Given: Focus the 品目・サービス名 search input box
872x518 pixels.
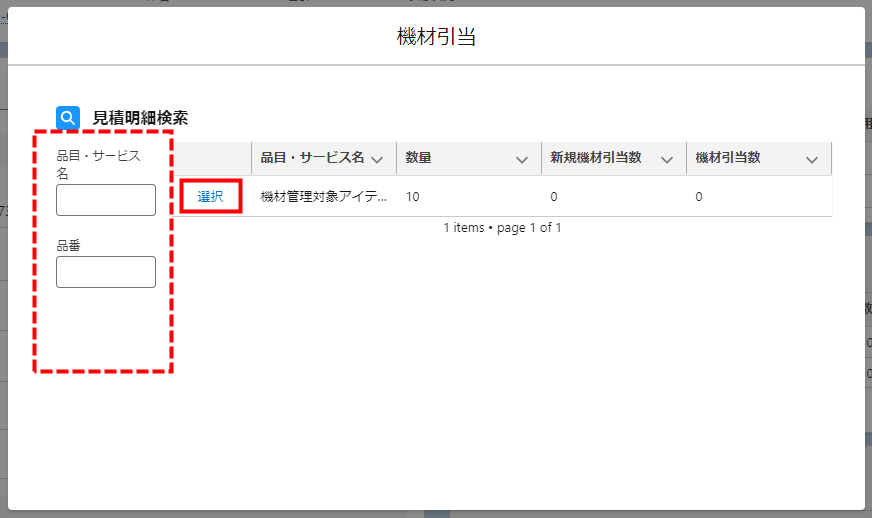Looking at the screenshot, I should tap(106, 200).
